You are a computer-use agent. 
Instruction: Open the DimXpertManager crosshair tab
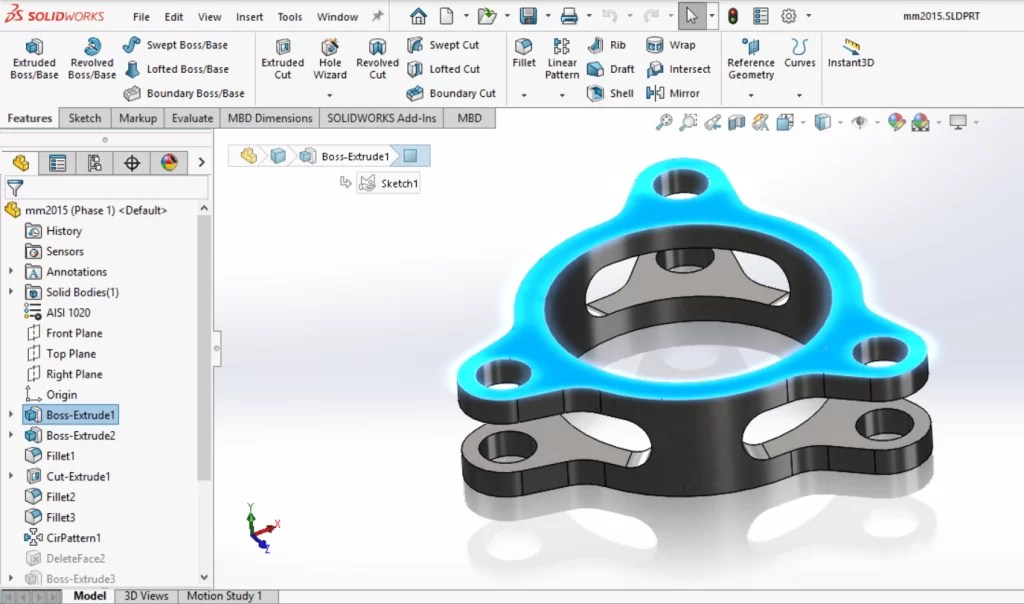click(x=132, y=163)
